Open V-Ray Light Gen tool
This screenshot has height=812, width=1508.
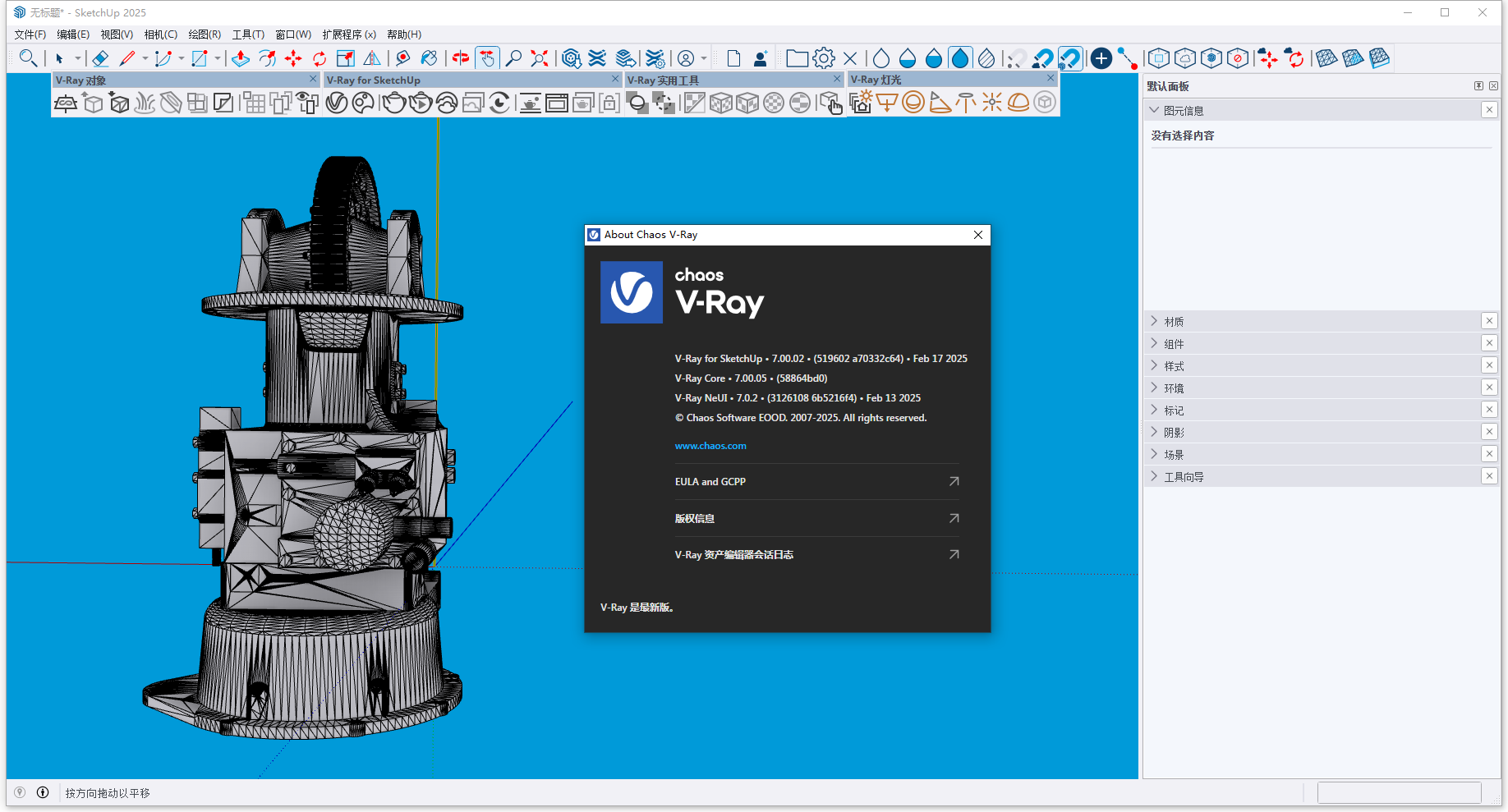(861, 103)
